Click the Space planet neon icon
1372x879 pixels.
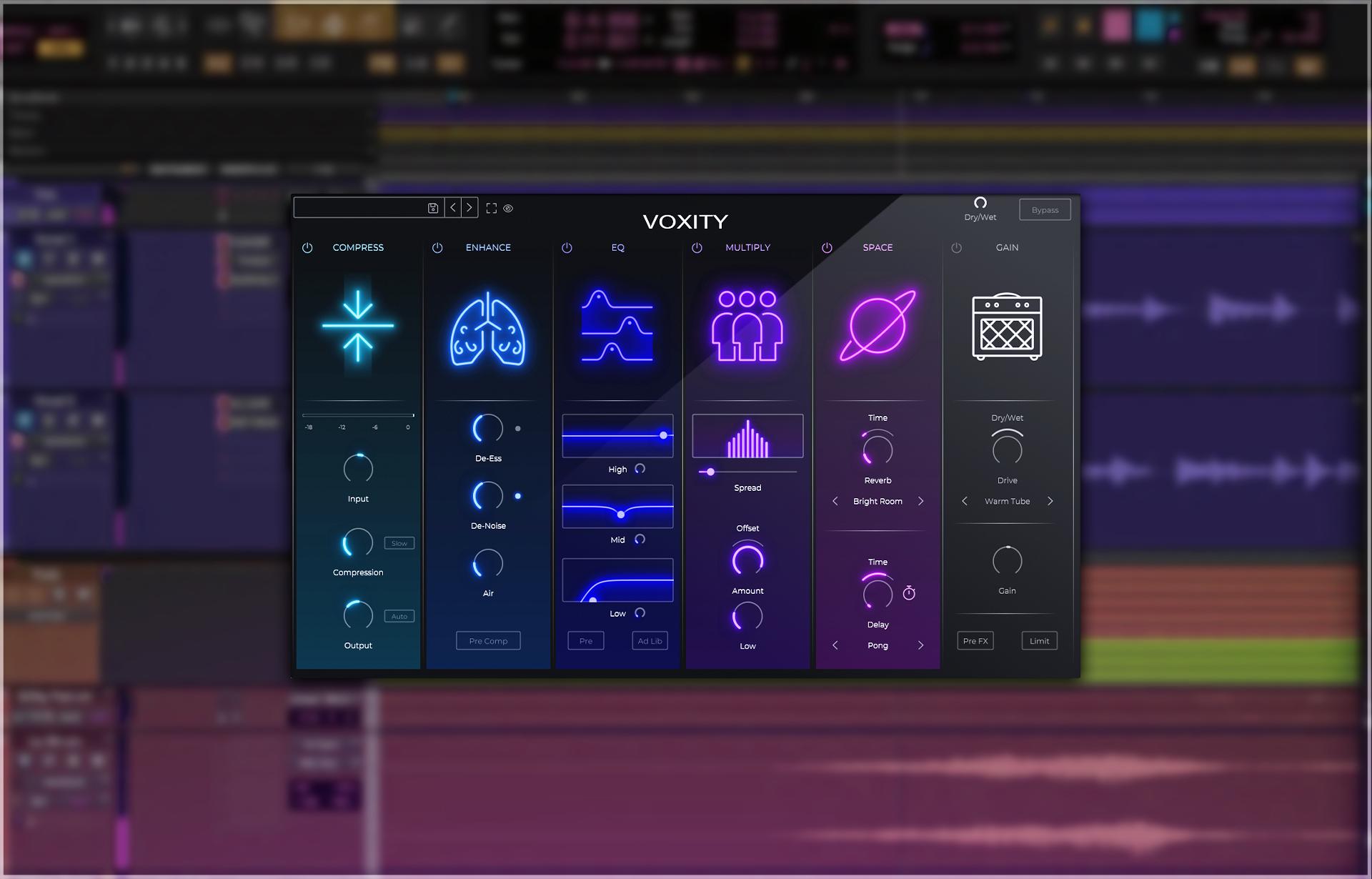click(x=878, y=326)
